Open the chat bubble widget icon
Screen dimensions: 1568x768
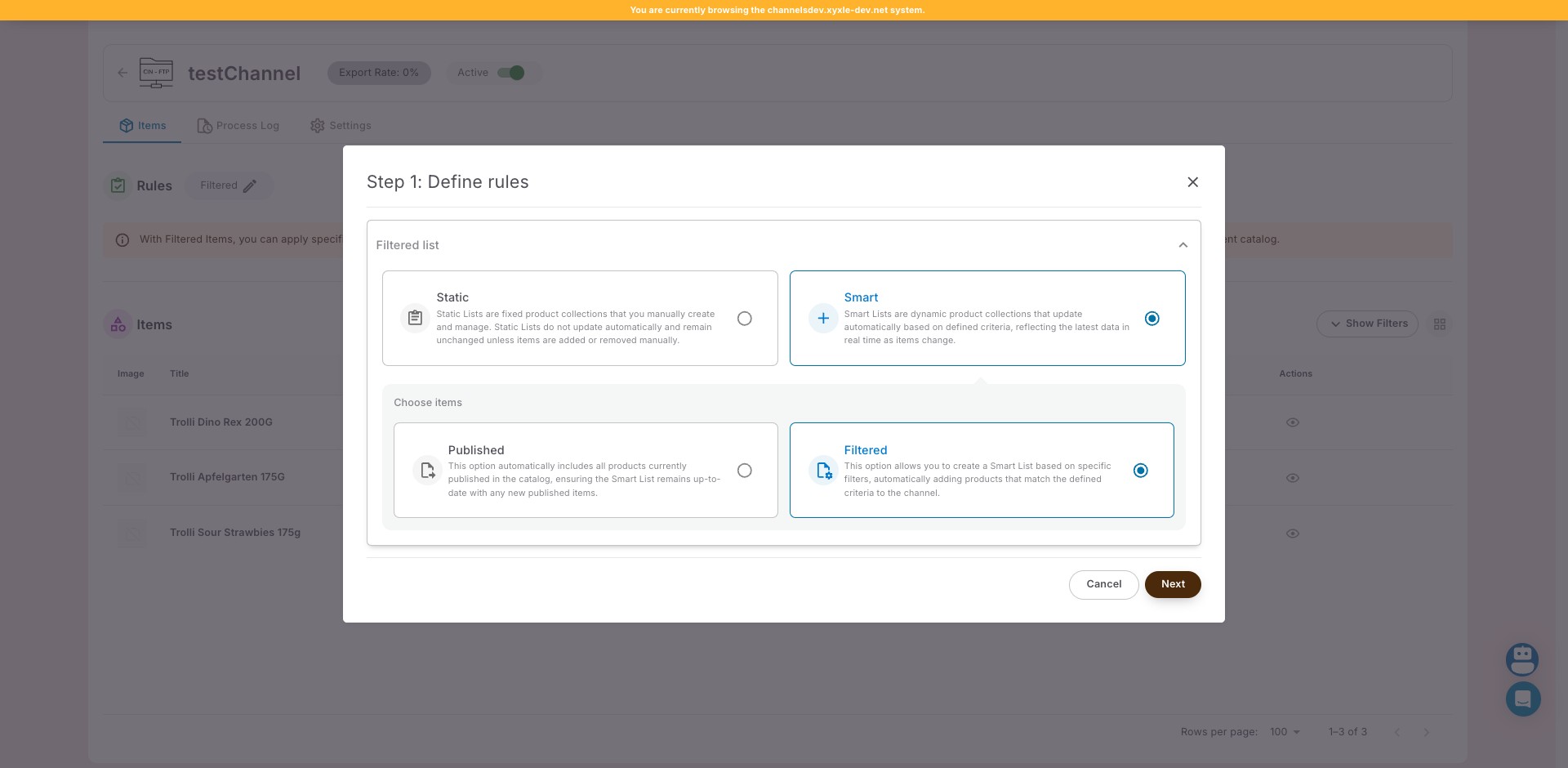(x=1522, y=699)
